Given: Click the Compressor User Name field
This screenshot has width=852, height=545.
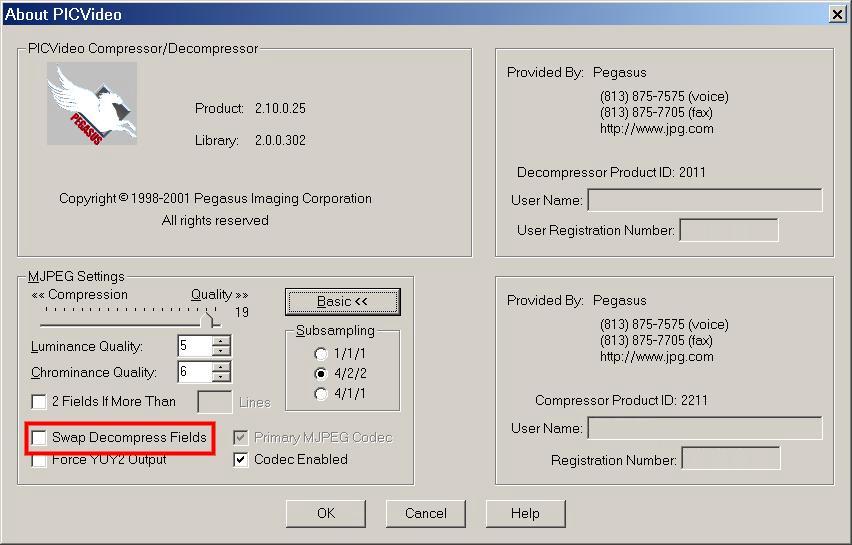Looking at the screenshot, I should click(705, 428).
